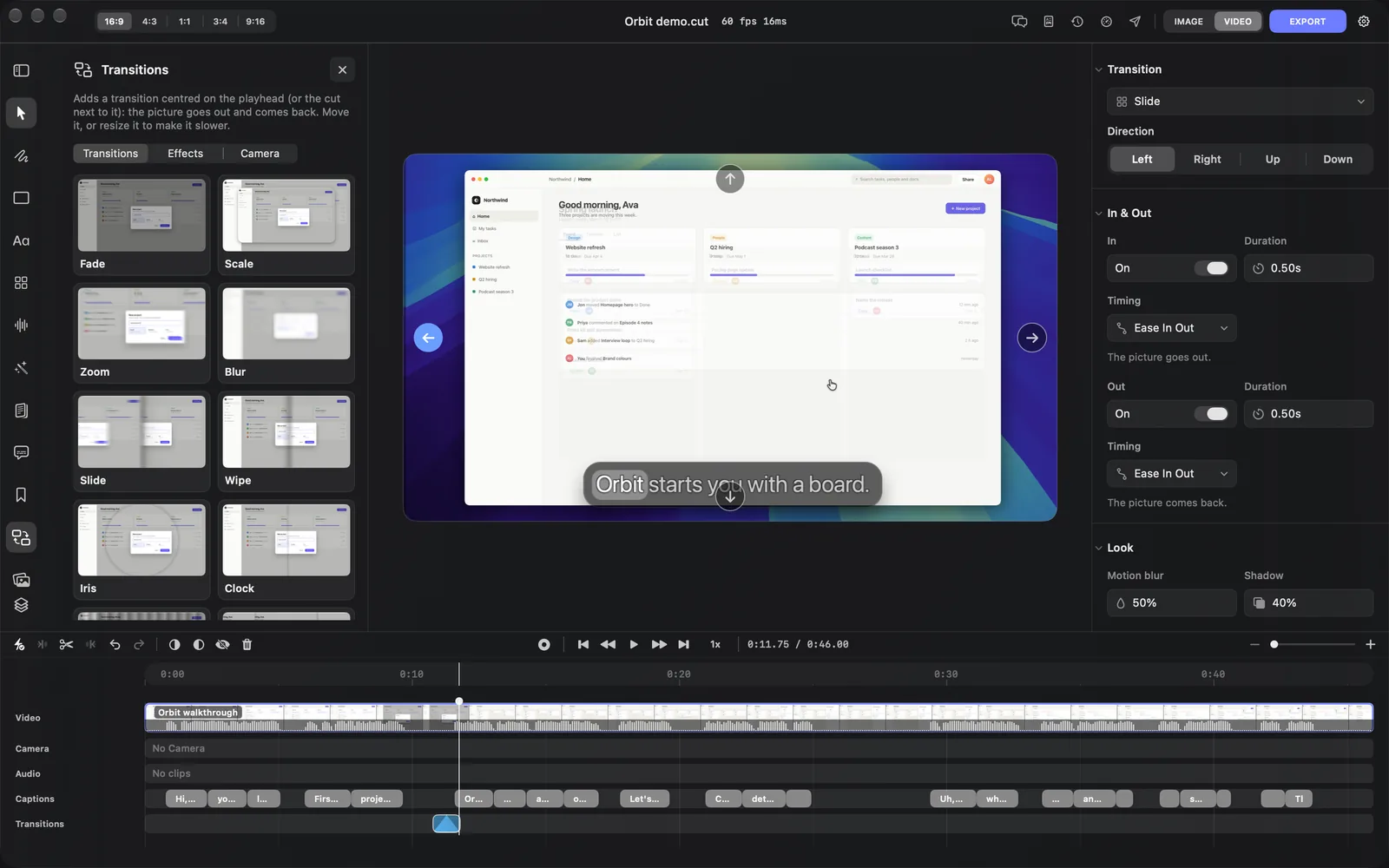Open the captions speech-bubble panel in sidebar
This screenshot has height=868, width=1389.
[x=21, y=452]
